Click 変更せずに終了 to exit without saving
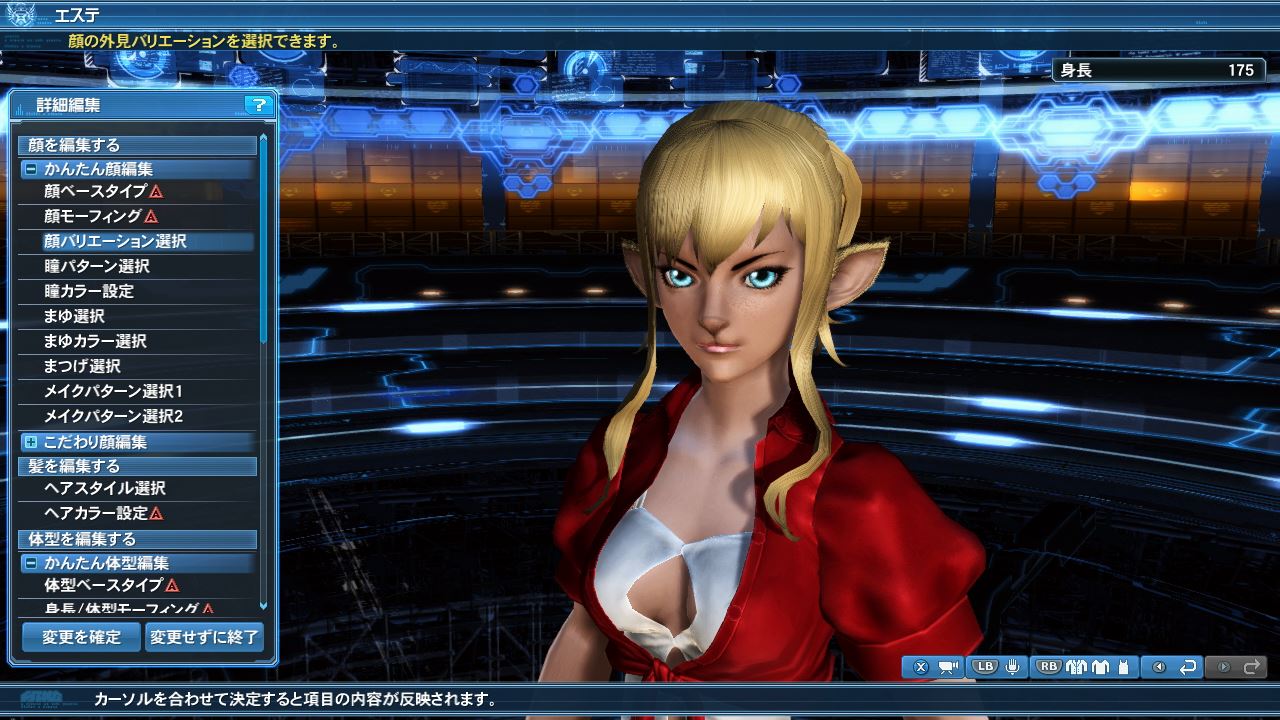This screenshot has height=720, width=1280. coord(204,637)
